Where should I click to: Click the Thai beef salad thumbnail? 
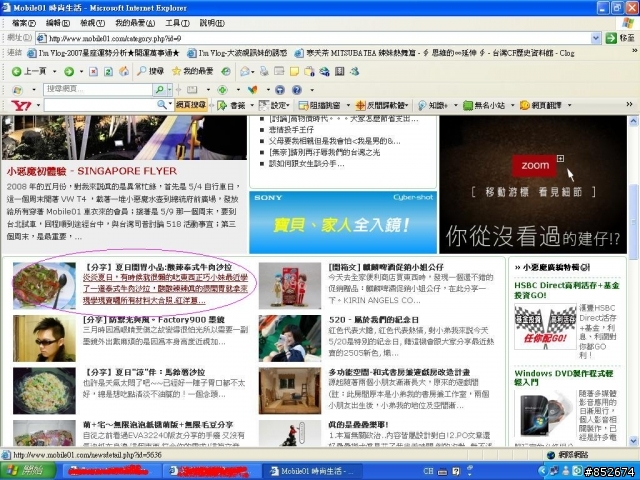pyautogui.click(x=44, y=286)
